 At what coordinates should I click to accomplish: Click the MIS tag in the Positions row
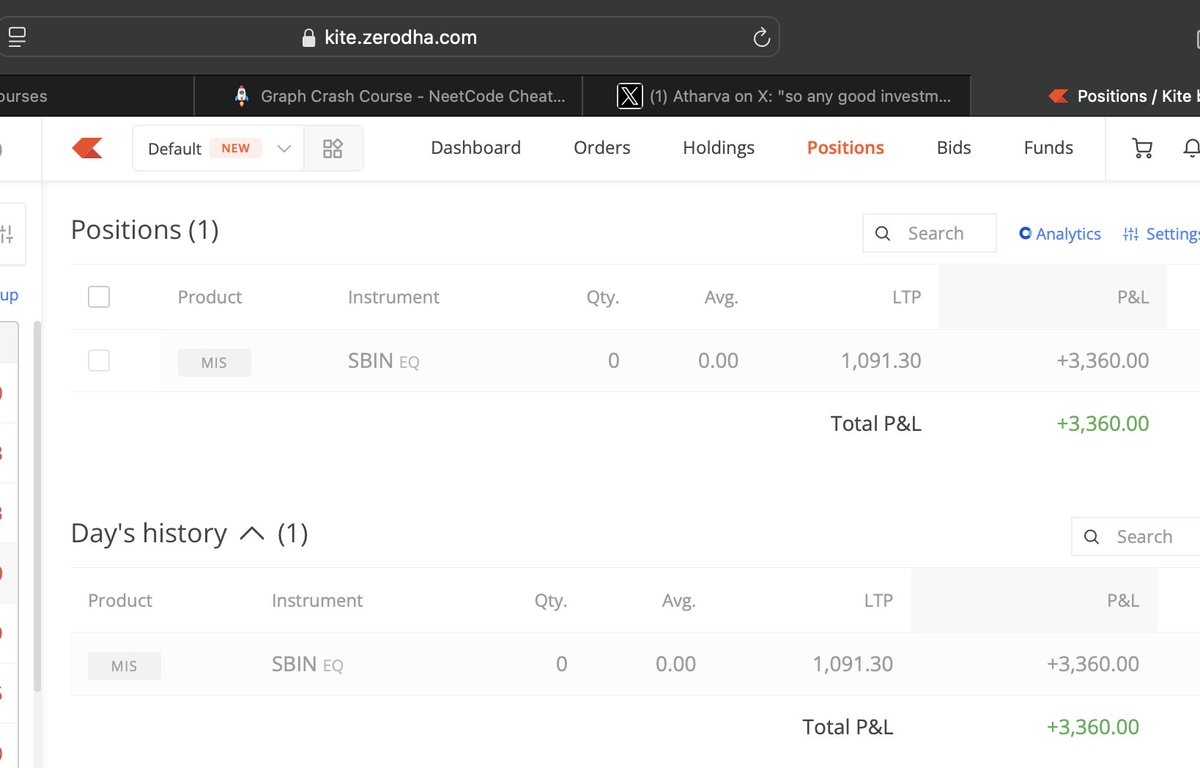(214, 362)
